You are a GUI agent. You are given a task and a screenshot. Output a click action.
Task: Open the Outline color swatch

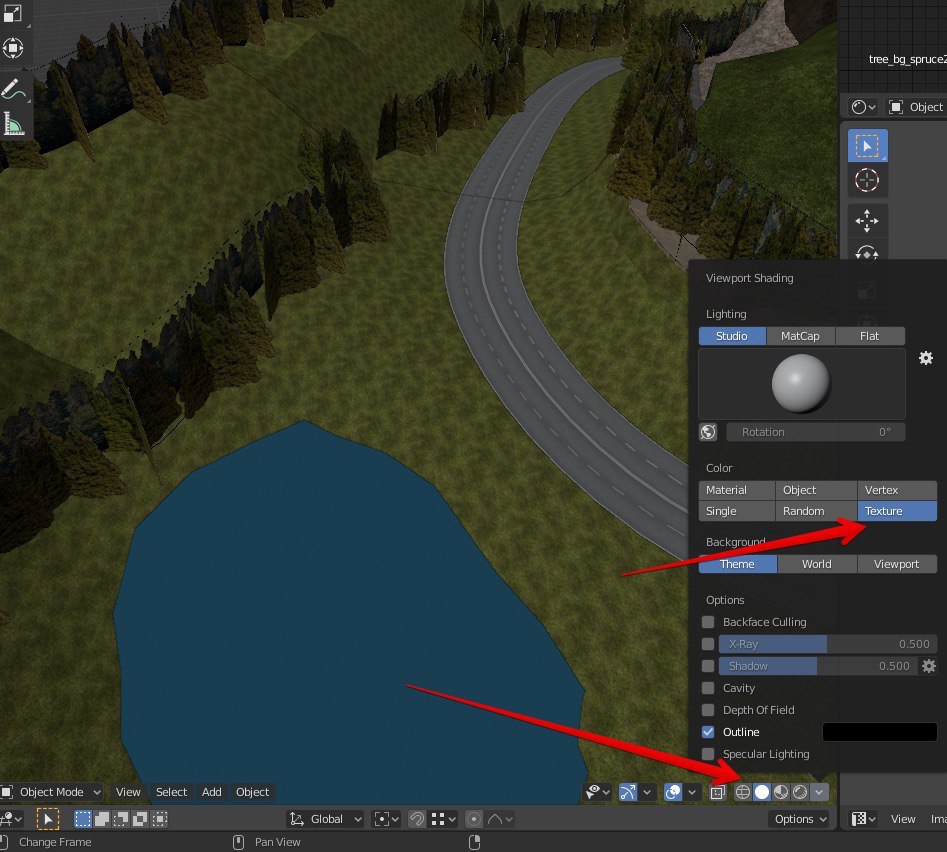pyautogui.click(x=879, y=732)
